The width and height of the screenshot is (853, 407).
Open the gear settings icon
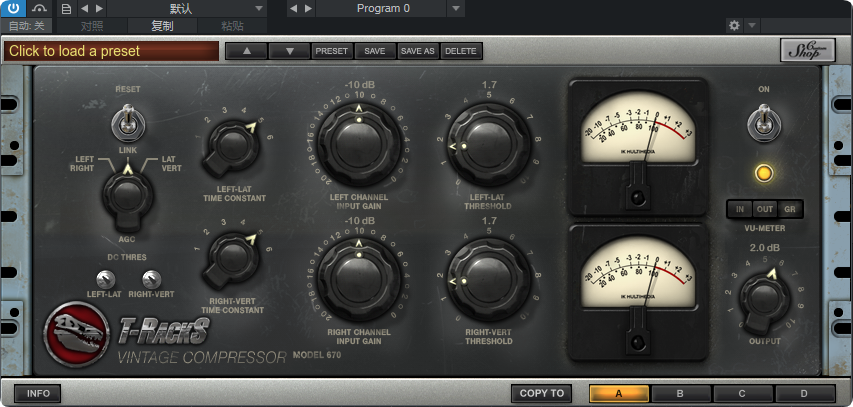(x=734, y=25)
